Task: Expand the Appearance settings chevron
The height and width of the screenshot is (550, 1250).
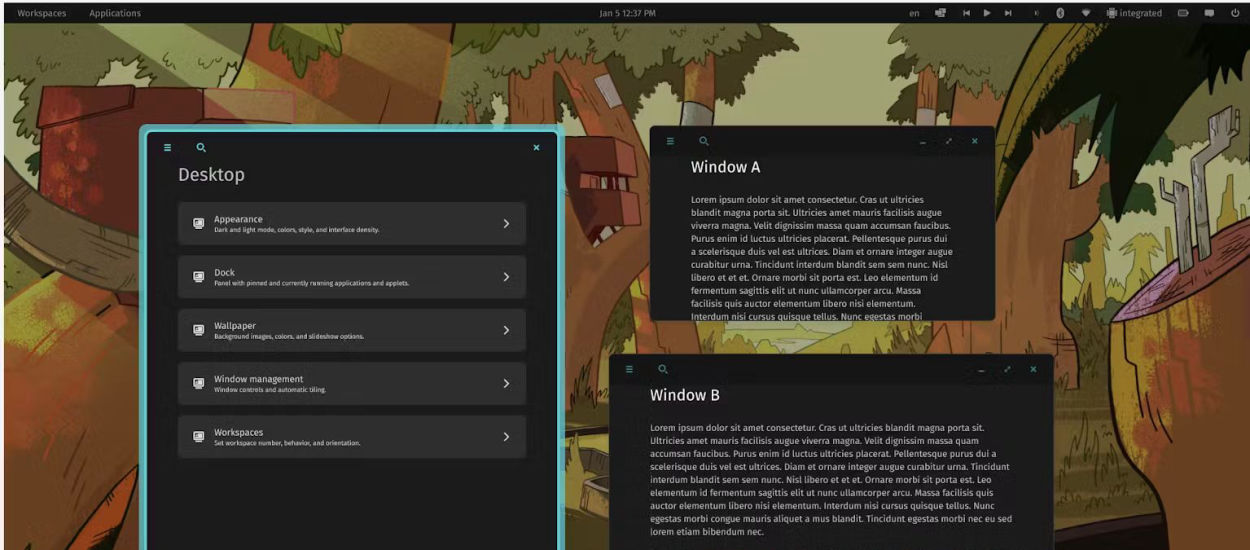Action: pos(506,224)
